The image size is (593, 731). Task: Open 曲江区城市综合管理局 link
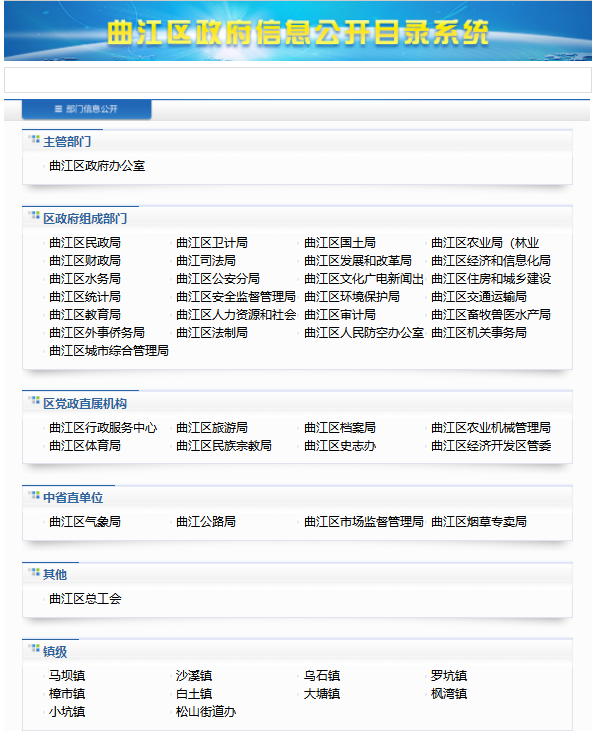click(x=109, y=351)
